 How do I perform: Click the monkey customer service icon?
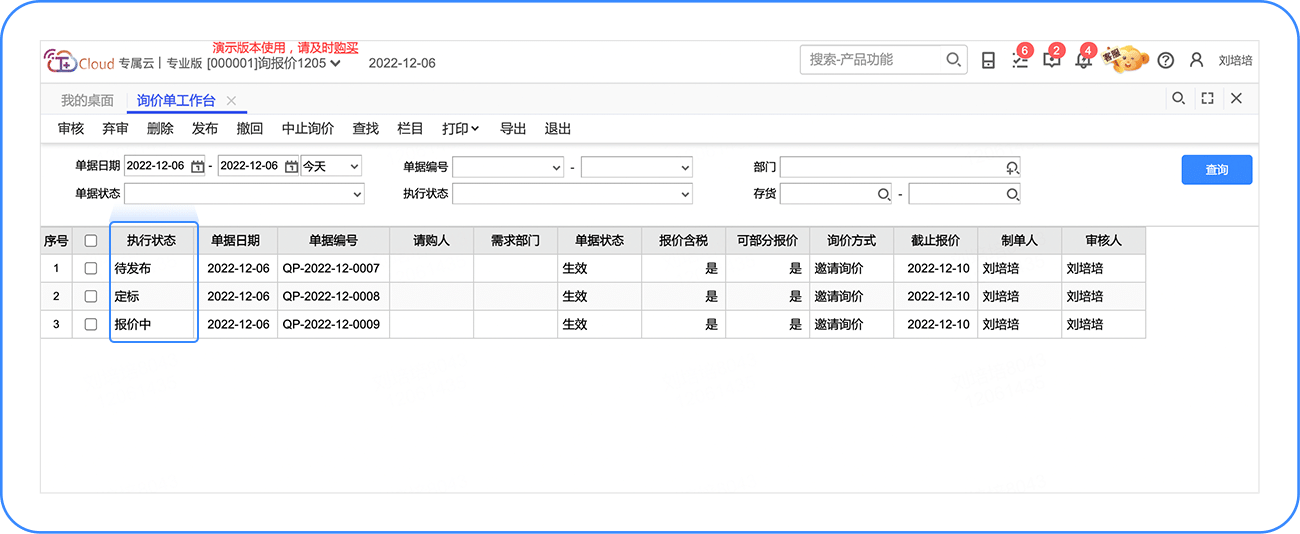click(x=1125, y=59)
